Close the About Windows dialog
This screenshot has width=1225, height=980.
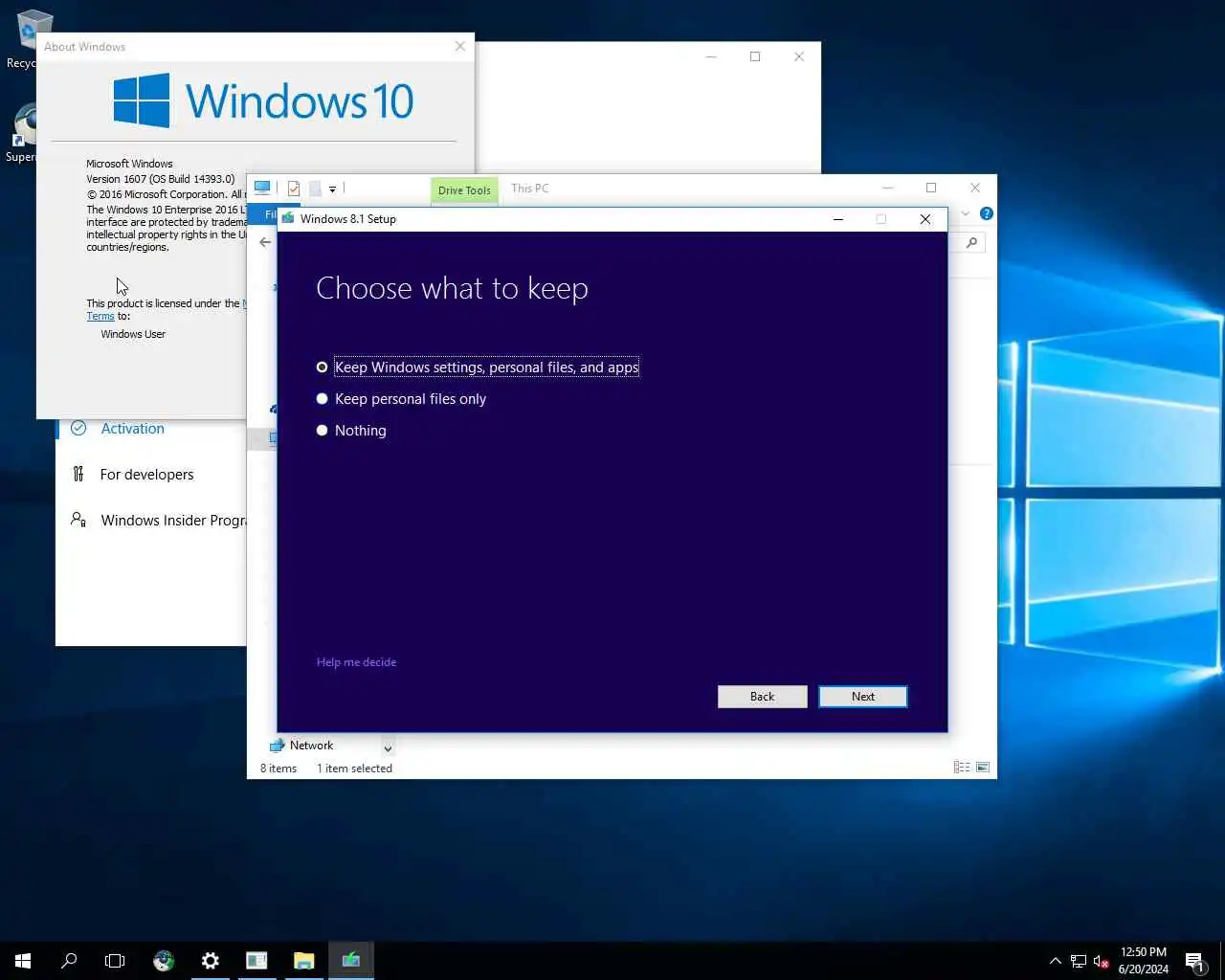[460, 46]
